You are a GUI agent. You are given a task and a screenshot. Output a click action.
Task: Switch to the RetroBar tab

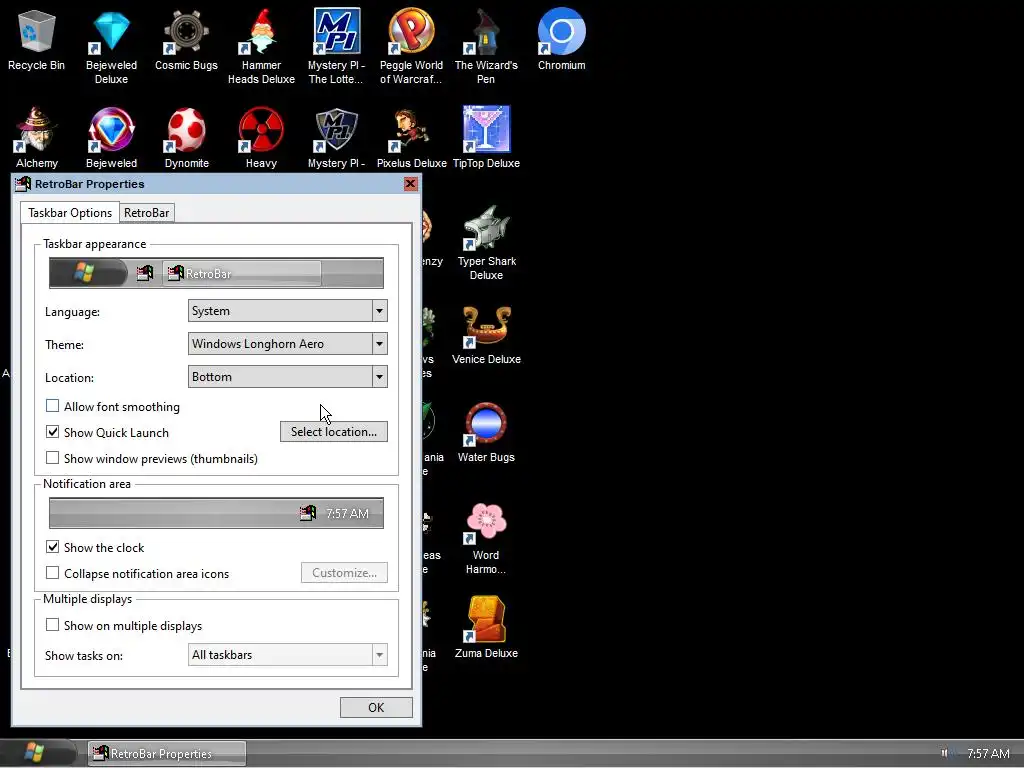146,213
